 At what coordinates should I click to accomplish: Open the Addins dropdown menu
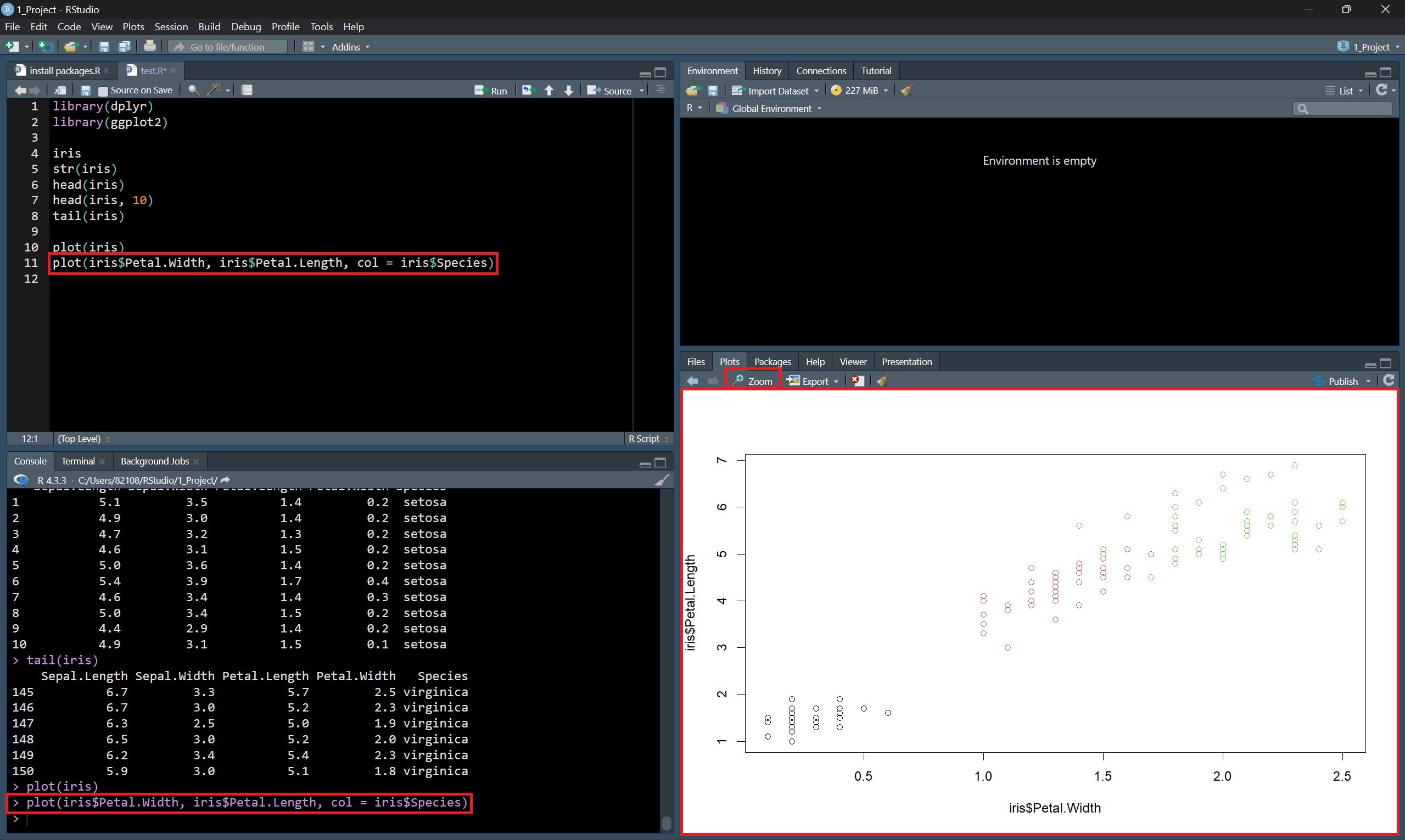click(x=350, y=47)
